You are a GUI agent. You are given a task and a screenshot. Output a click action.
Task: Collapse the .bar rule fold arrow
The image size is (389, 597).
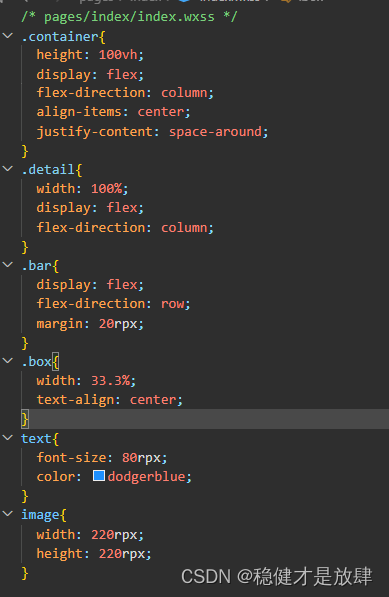coord(8,265)
